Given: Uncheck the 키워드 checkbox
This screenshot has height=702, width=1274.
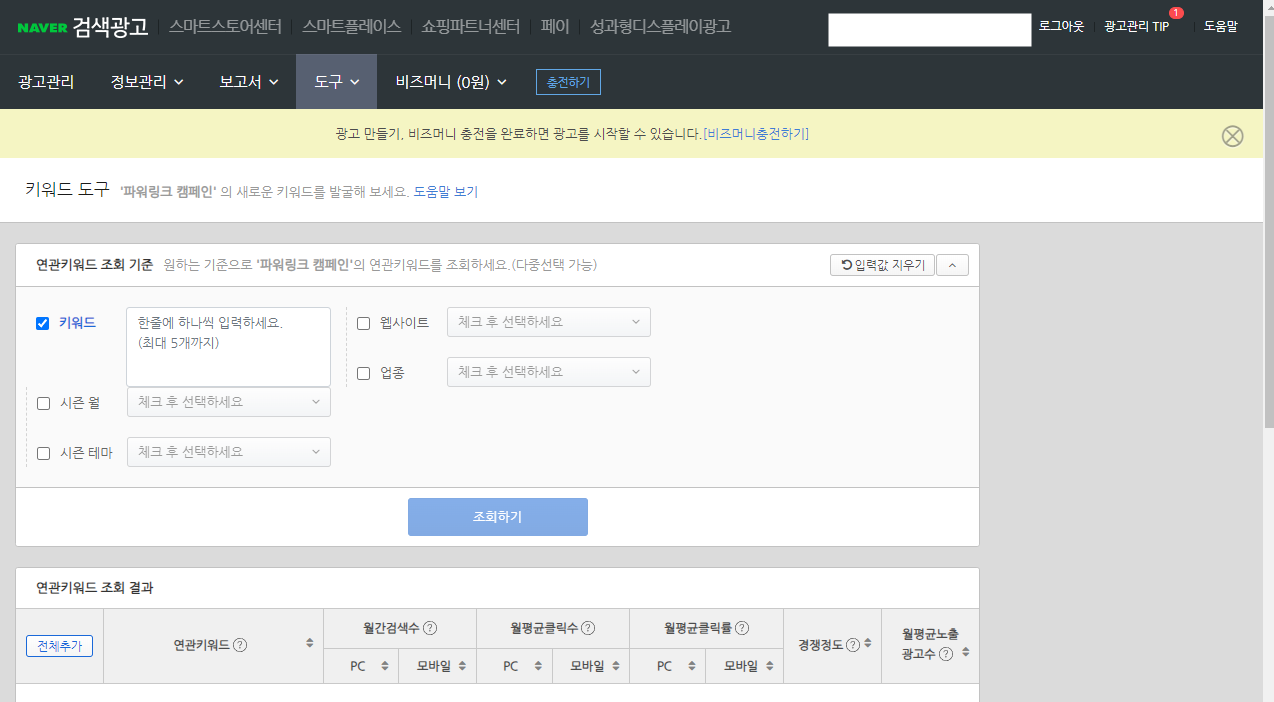Looking at the screenshot, I should coord(43,323).
